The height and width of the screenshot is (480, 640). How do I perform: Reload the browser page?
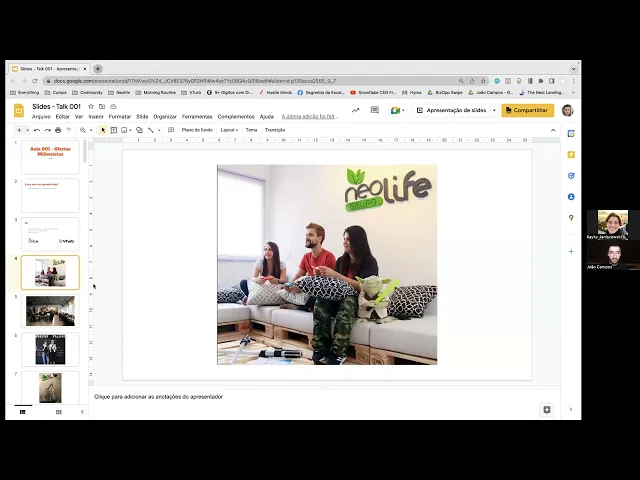(x=35, y=81)
